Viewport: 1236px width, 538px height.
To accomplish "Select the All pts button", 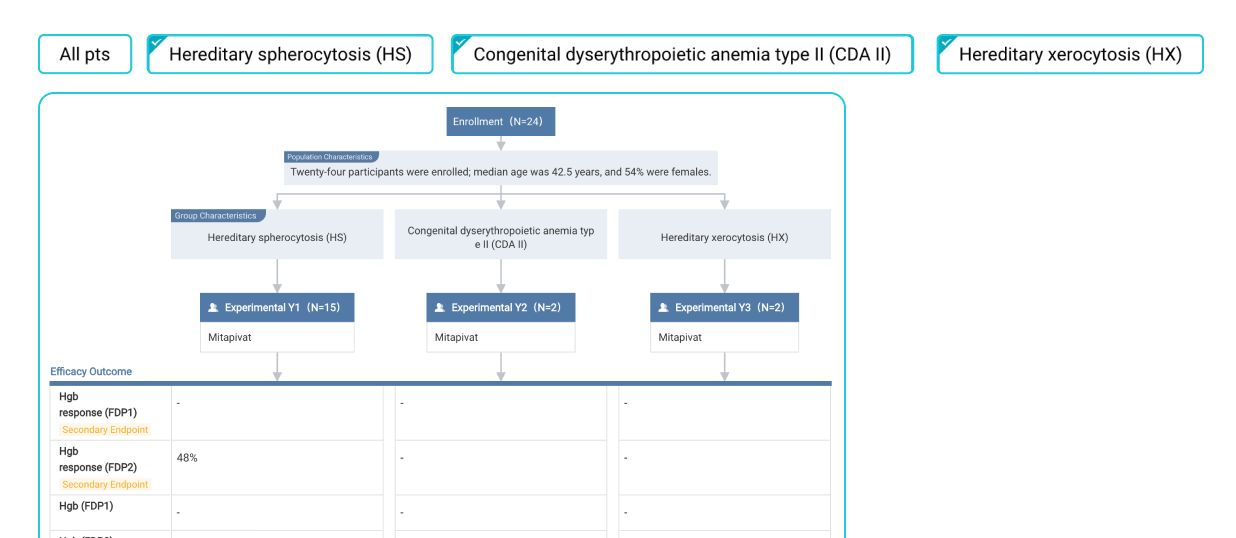I will click(85, 54).
